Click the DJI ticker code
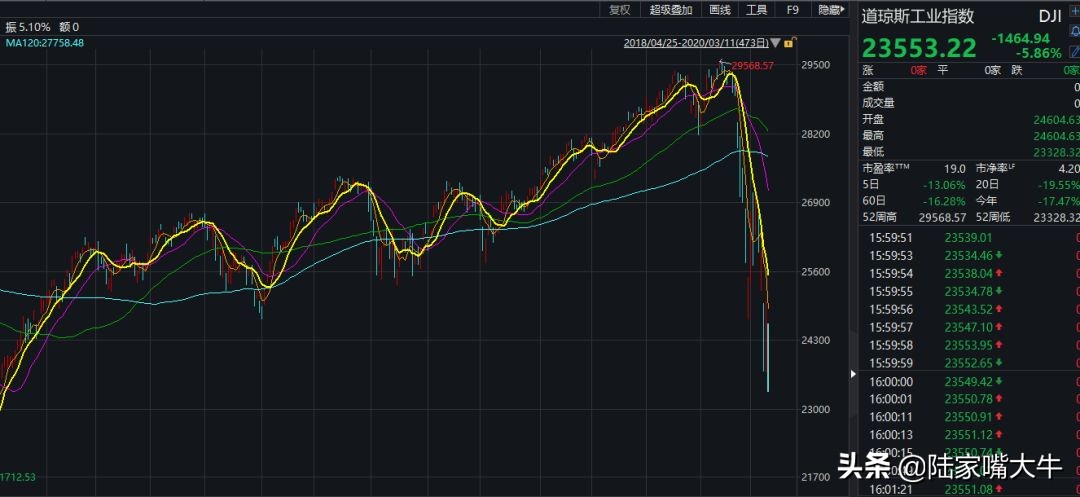Viewport: 1080px width, 497px height. point(1050,17)
